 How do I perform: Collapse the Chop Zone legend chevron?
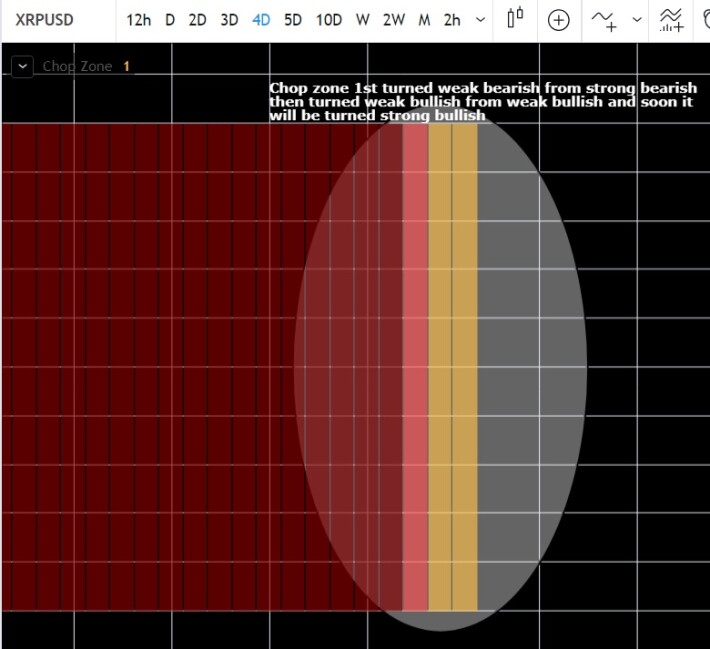pos(22,67)
